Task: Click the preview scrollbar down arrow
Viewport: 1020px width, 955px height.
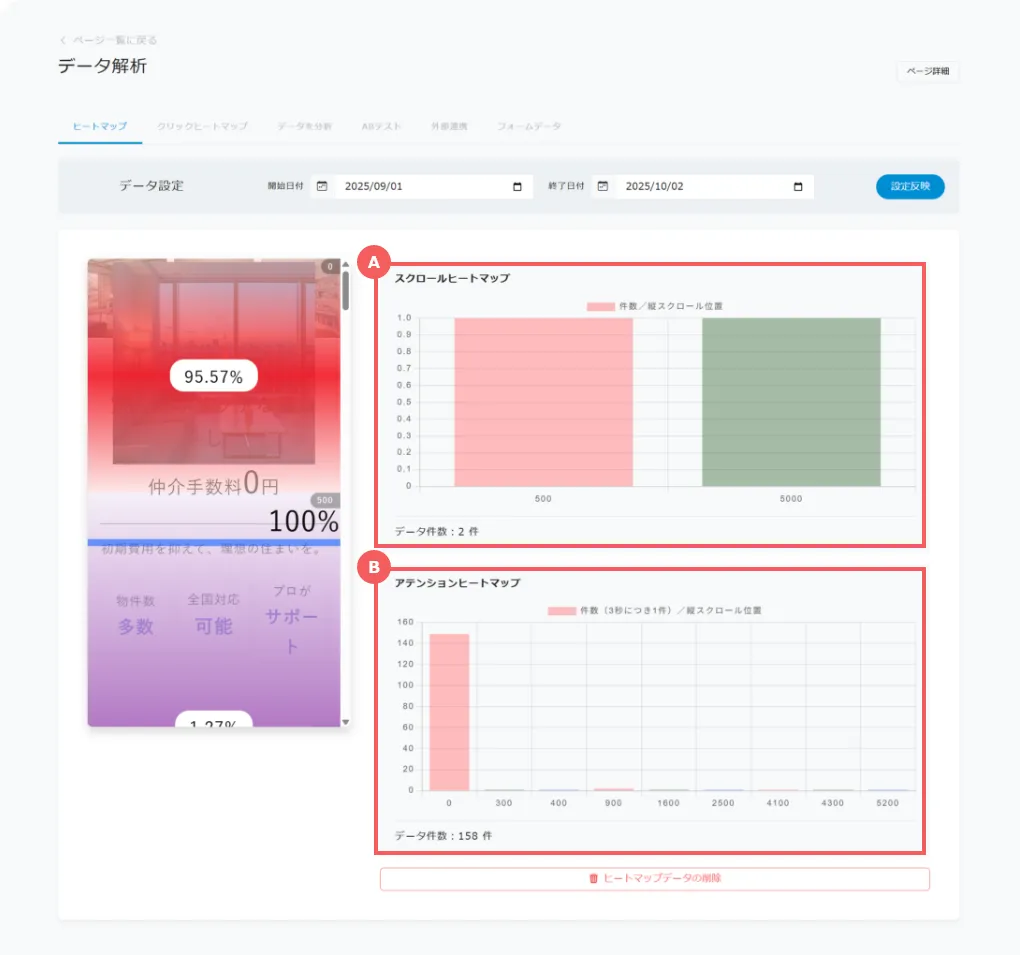Action: pyautogui.click(x=346, y=721)
